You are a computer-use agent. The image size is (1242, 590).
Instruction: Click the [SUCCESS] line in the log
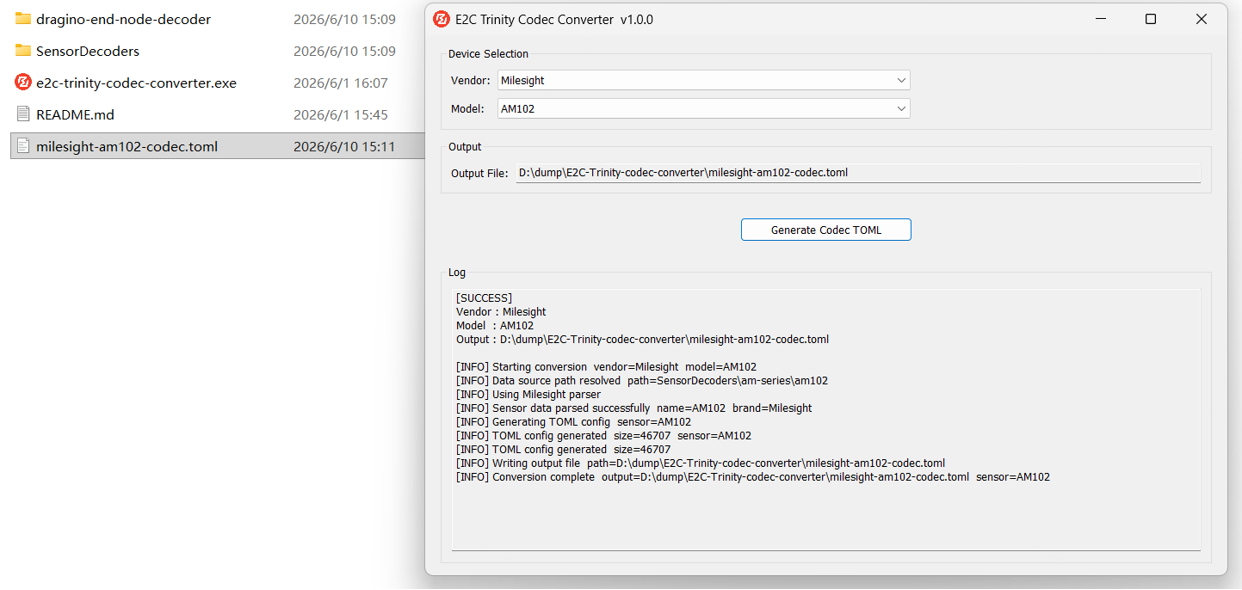coord(484,298)
